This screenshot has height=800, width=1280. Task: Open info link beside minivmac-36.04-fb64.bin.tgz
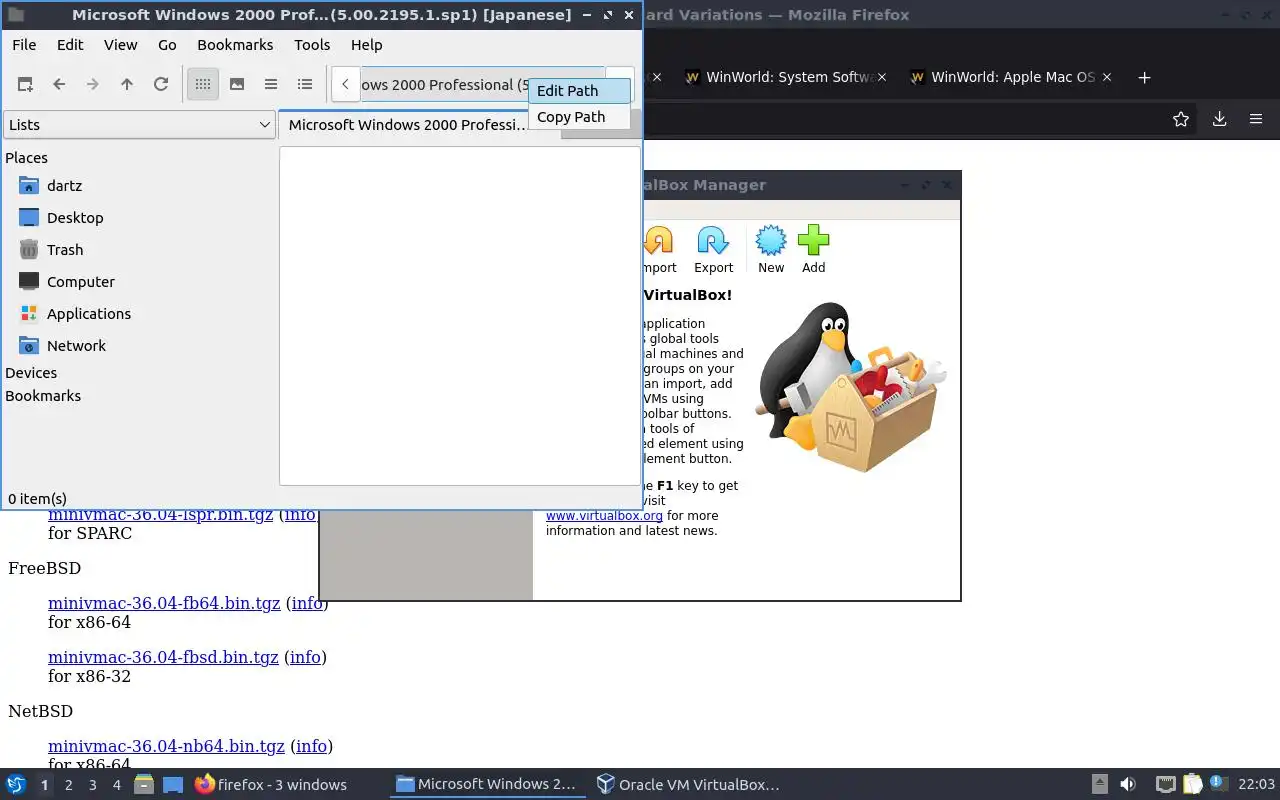click(307, 603)
